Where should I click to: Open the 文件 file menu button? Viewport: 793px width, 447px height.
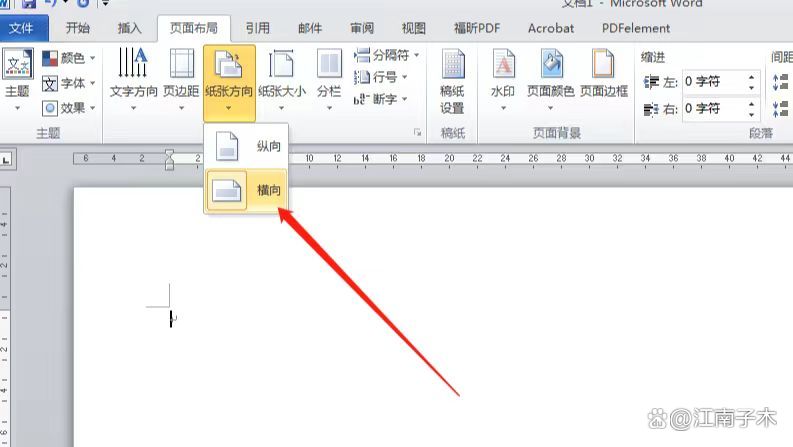tap(22, 28)
